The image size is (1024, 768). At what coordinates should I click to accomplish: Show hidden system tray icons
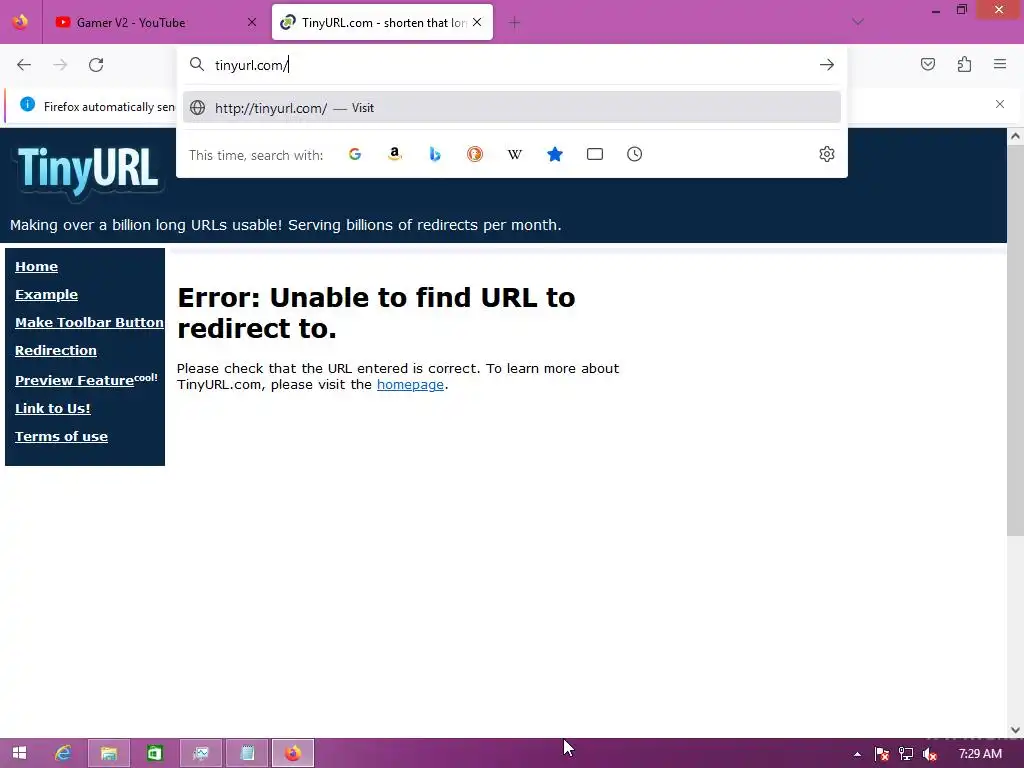(857, 754)
